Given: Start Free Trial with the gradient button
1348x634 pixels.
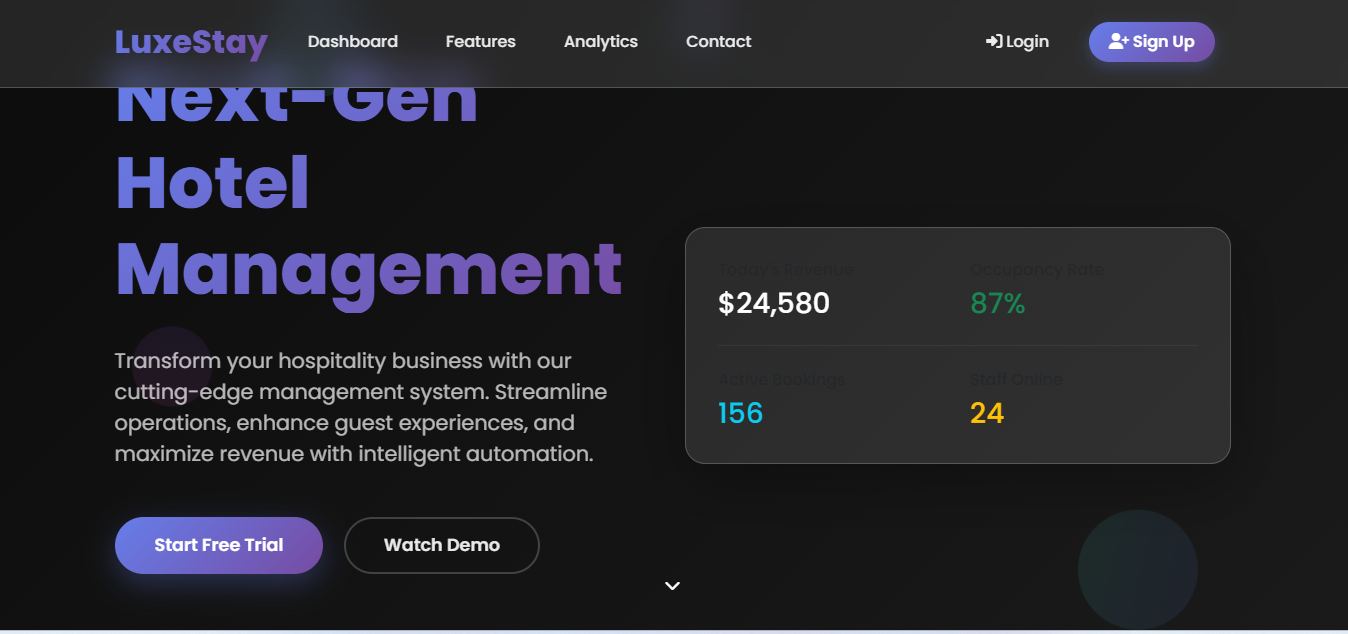Looking at the screenshot, I should point(218,545).
